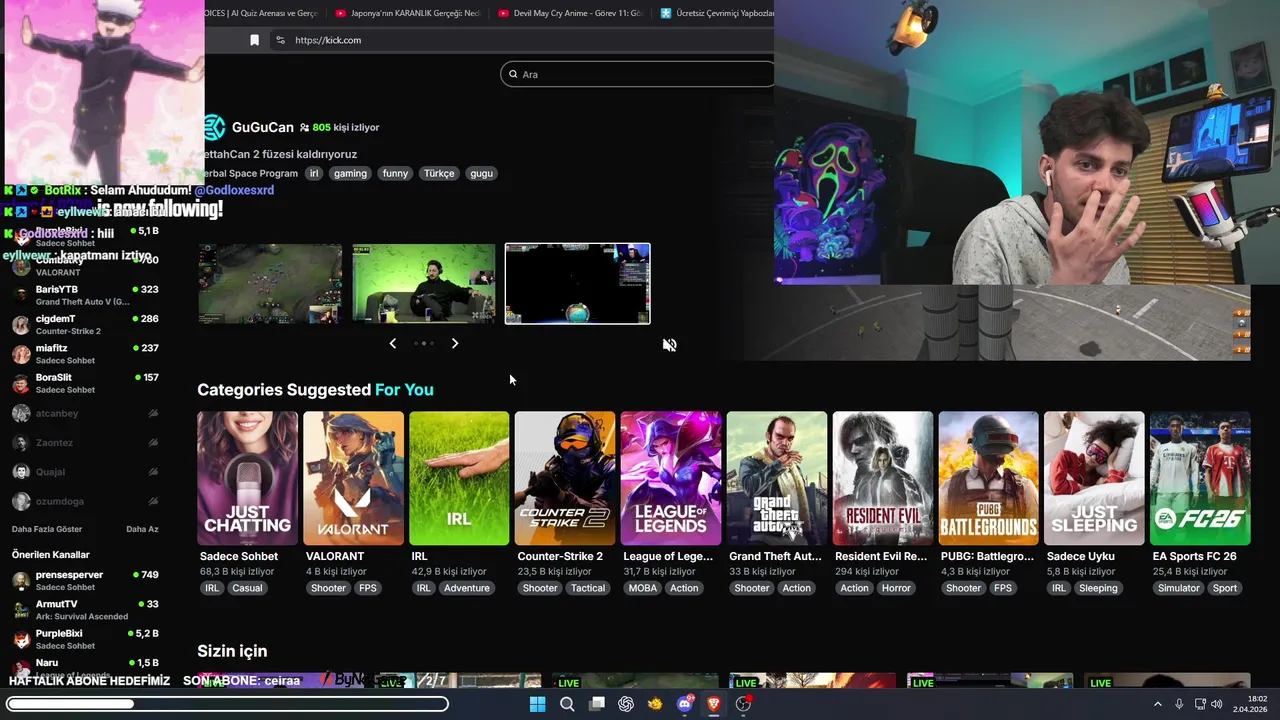Show hidden system tray icons
Viewport: 1280px width, 720px height.
(1158, 704)
